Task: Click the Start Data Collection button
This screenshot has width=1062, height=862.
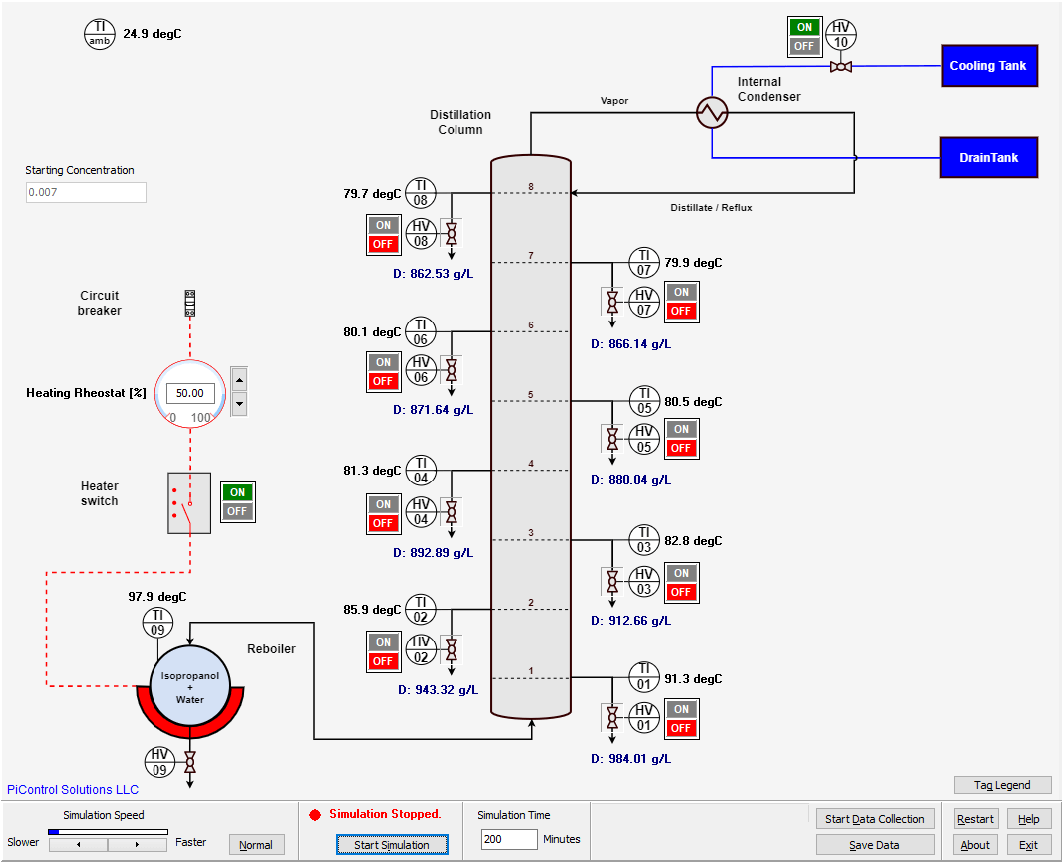Action: point(875,819)
